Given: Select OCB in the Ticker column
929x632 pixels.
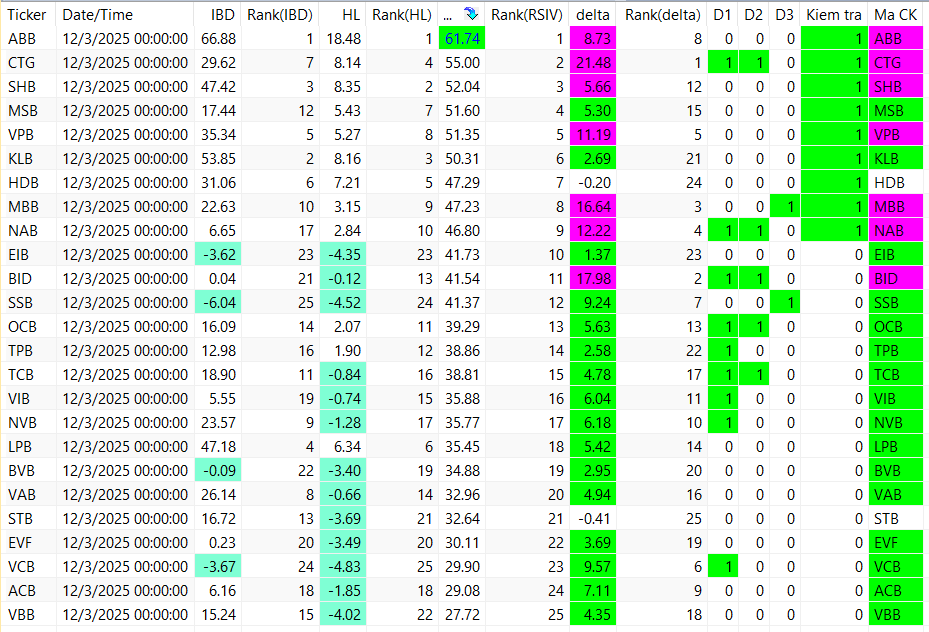Looking at the screenshot, I should point(22,326).
